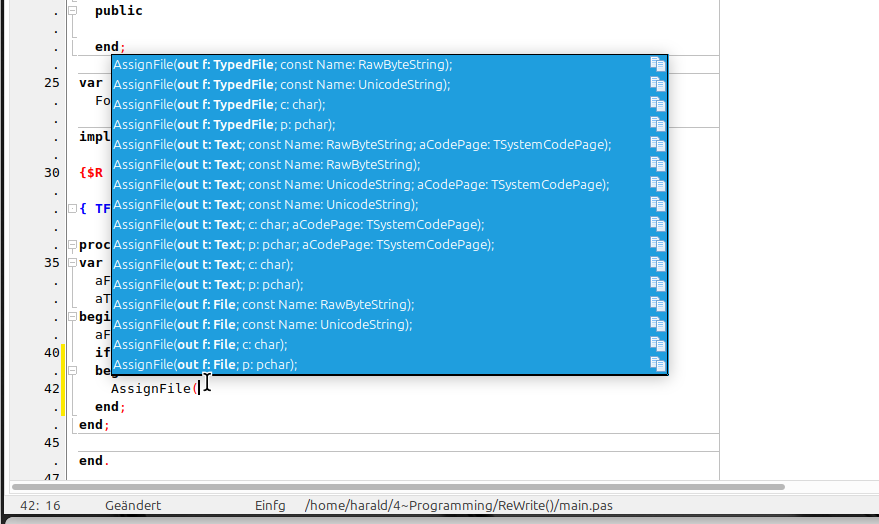Screen dimensions: 879x524
Task: Click the 'public' keyword in the editor
Action: point(119,11)
